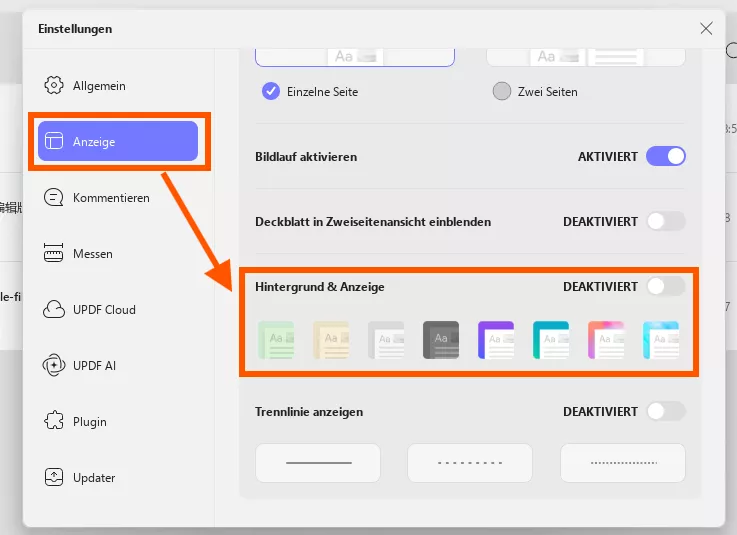Open the Plugin settings section
This screenshot has width=737, height=535.
(118, 421)
